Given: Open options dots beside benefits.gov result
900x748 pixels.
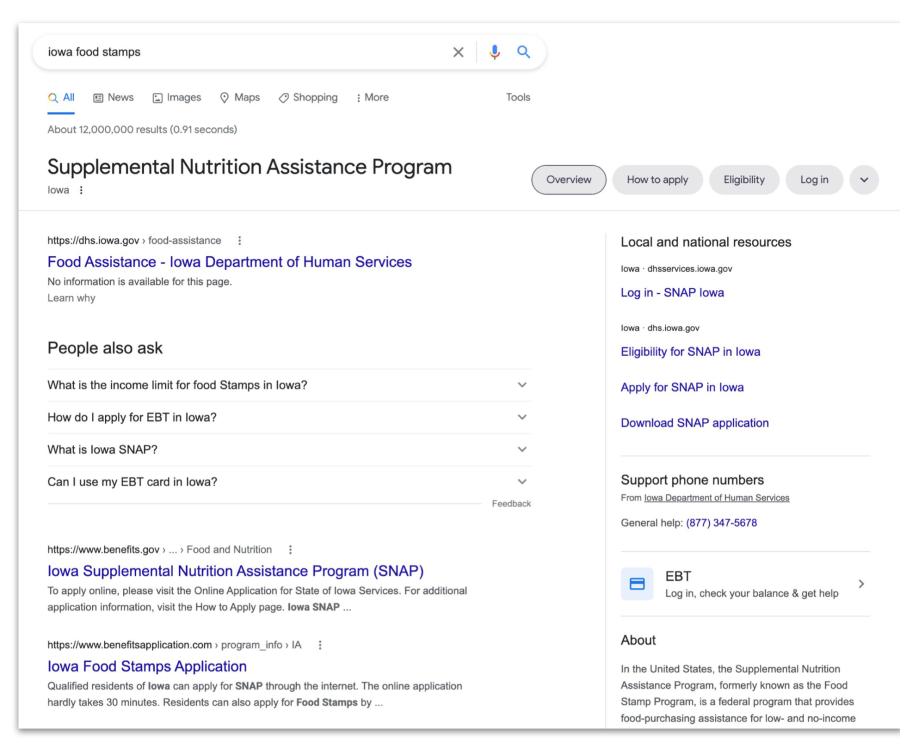Looking at the screenshot, I should point(290,549).
